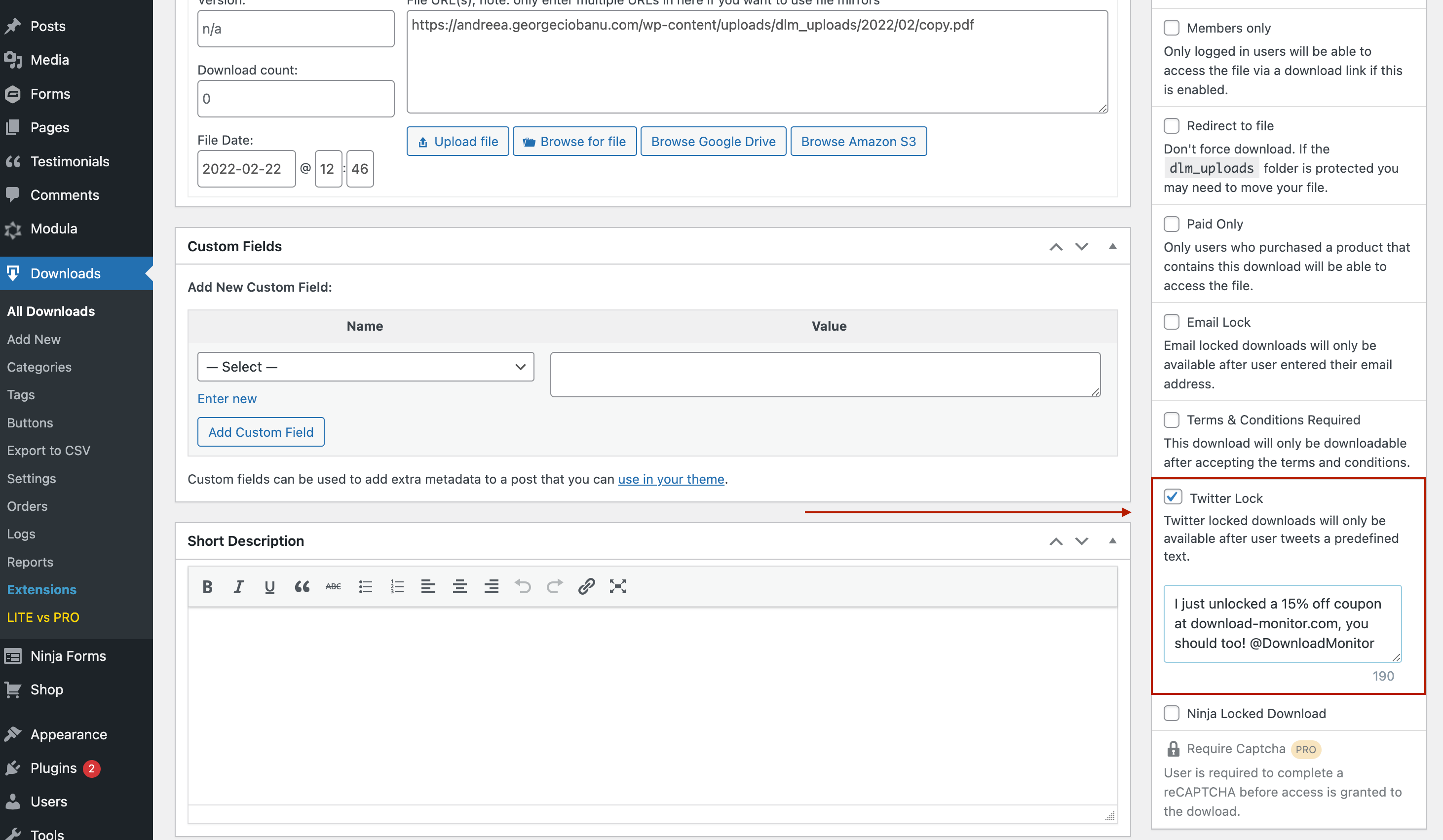1443x840 pixels.
Task: Collapse the Custom Fields panel
Action: [1112, 246]
